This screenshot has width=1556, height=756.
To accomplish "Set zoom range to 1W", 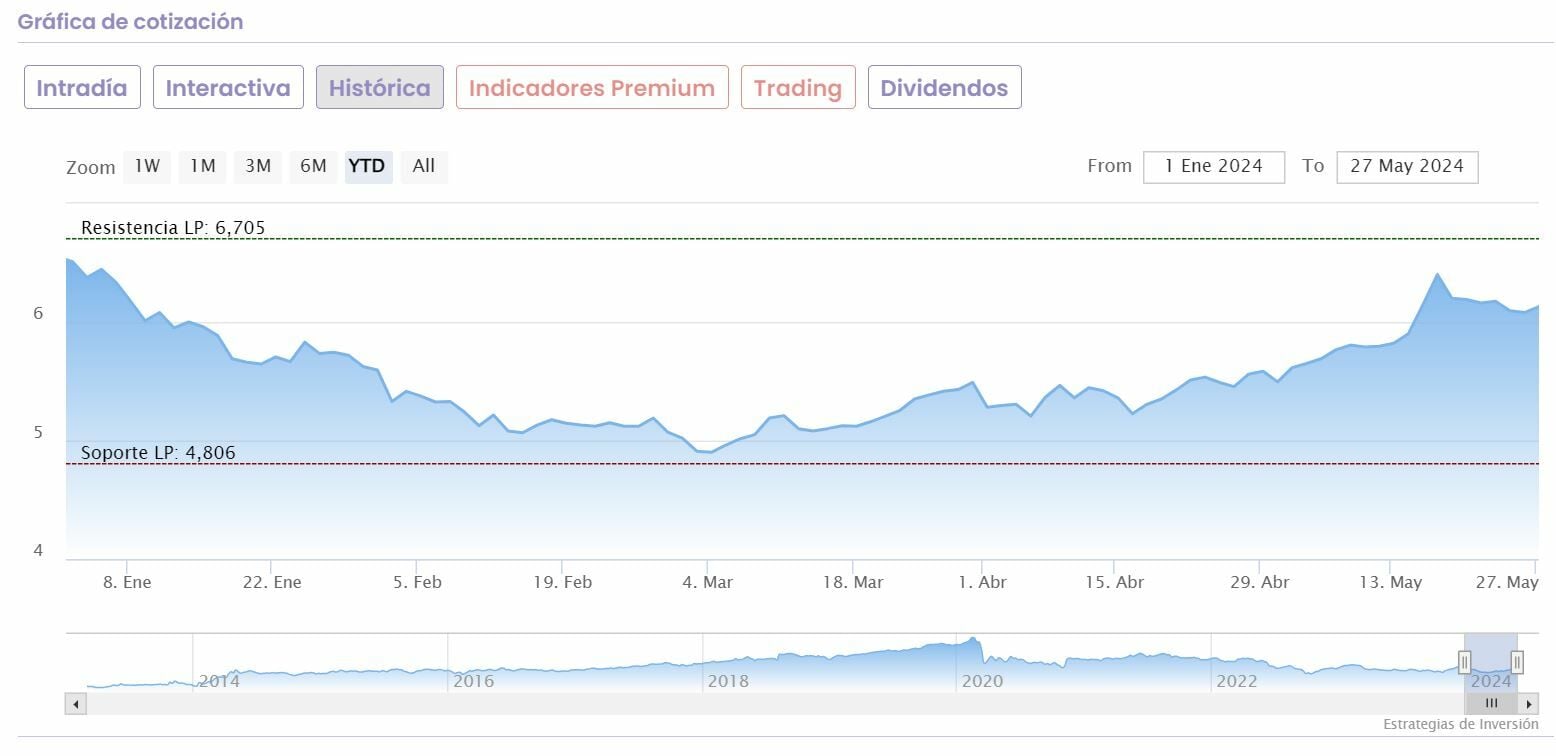I will pos(147,166).
